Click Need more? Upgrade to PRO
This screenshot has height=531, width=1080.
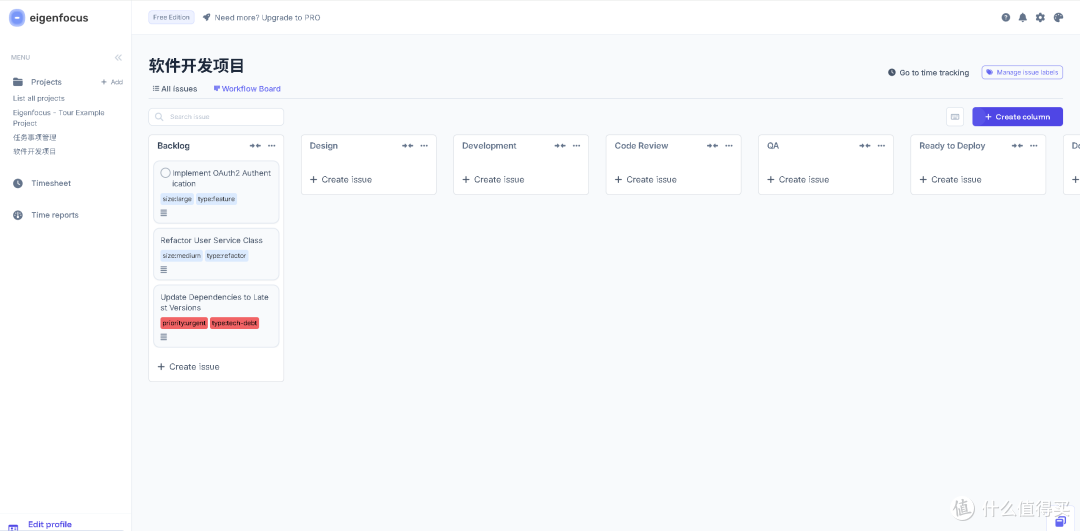click(267, 17)
